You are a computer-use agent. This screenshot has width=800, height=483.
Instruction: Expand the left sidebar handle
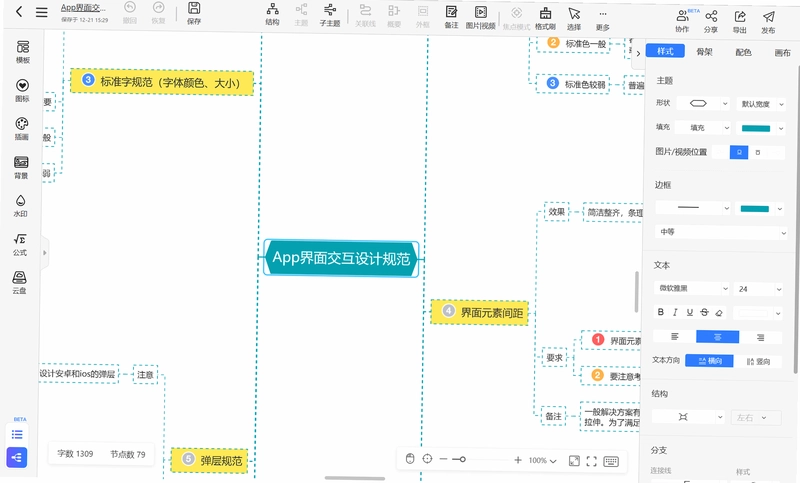click(44, 252)
